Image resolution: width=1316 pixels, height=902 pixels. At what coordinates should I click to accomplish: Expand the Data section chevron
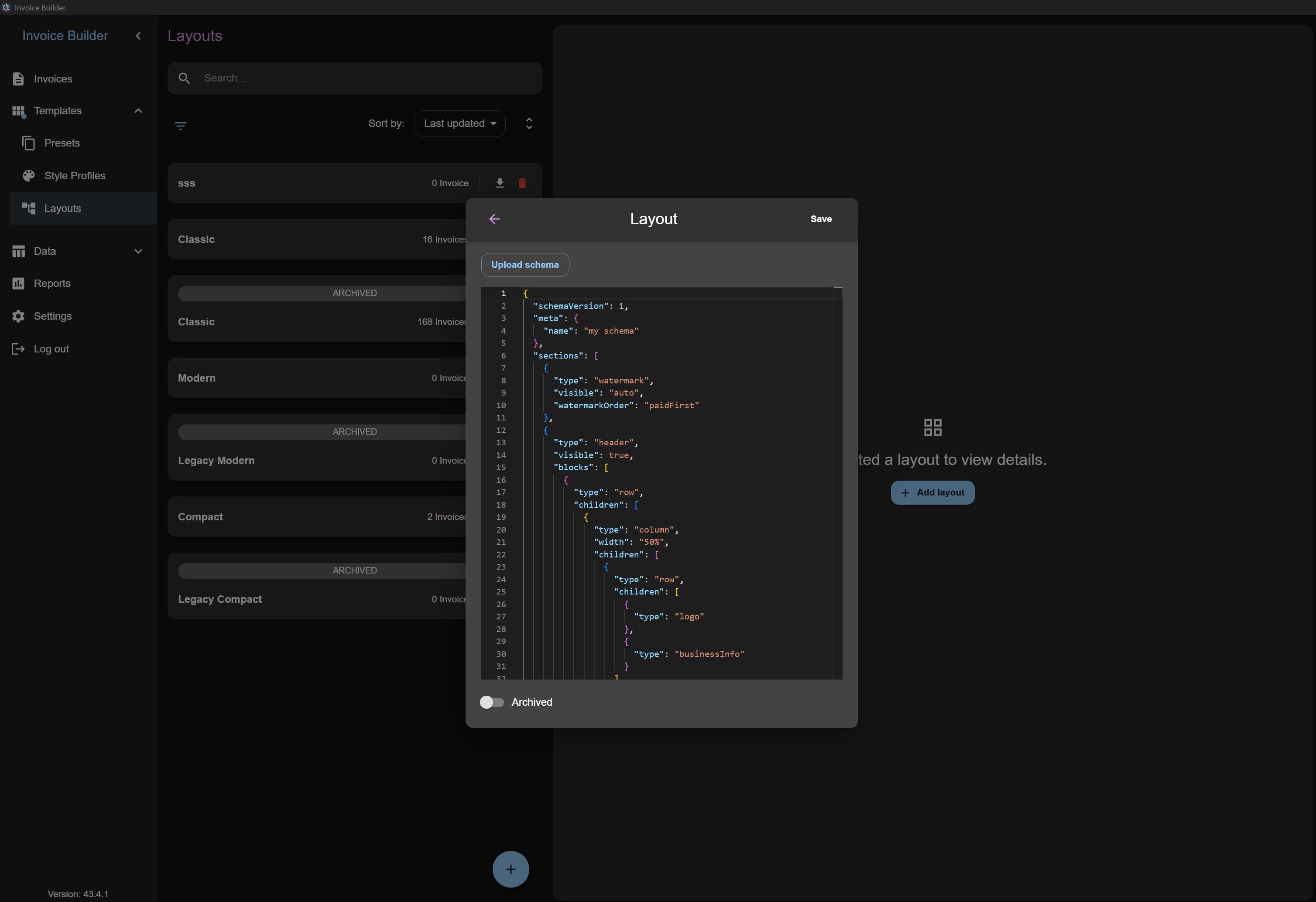[x=138, y=251]
